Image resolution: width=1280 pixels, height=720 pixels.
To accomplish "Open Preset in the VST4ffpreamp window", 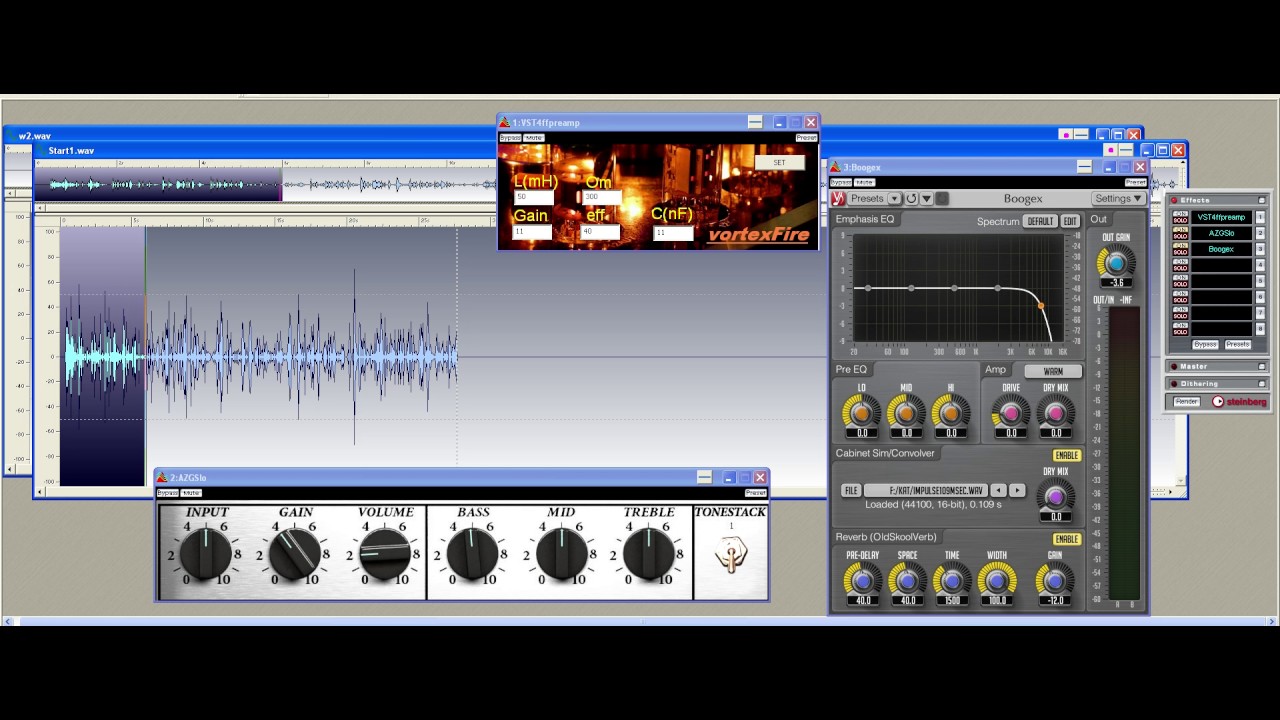I will (x=807, y=138).
